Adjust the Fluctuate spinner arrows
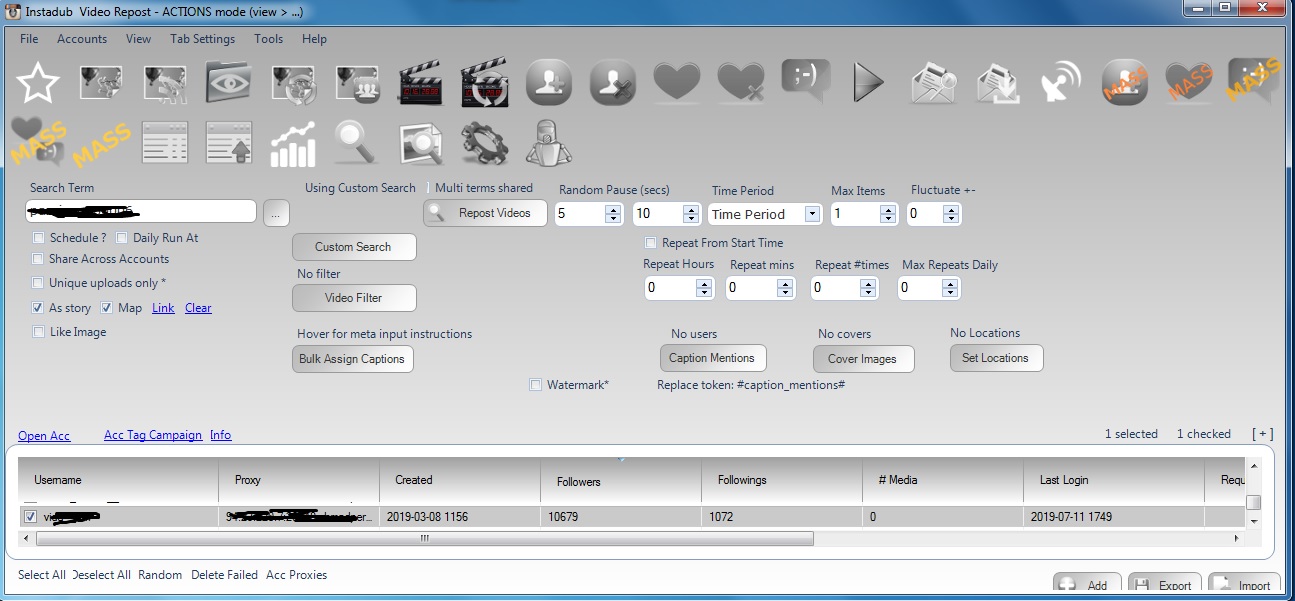 click(x=950, y=214)
